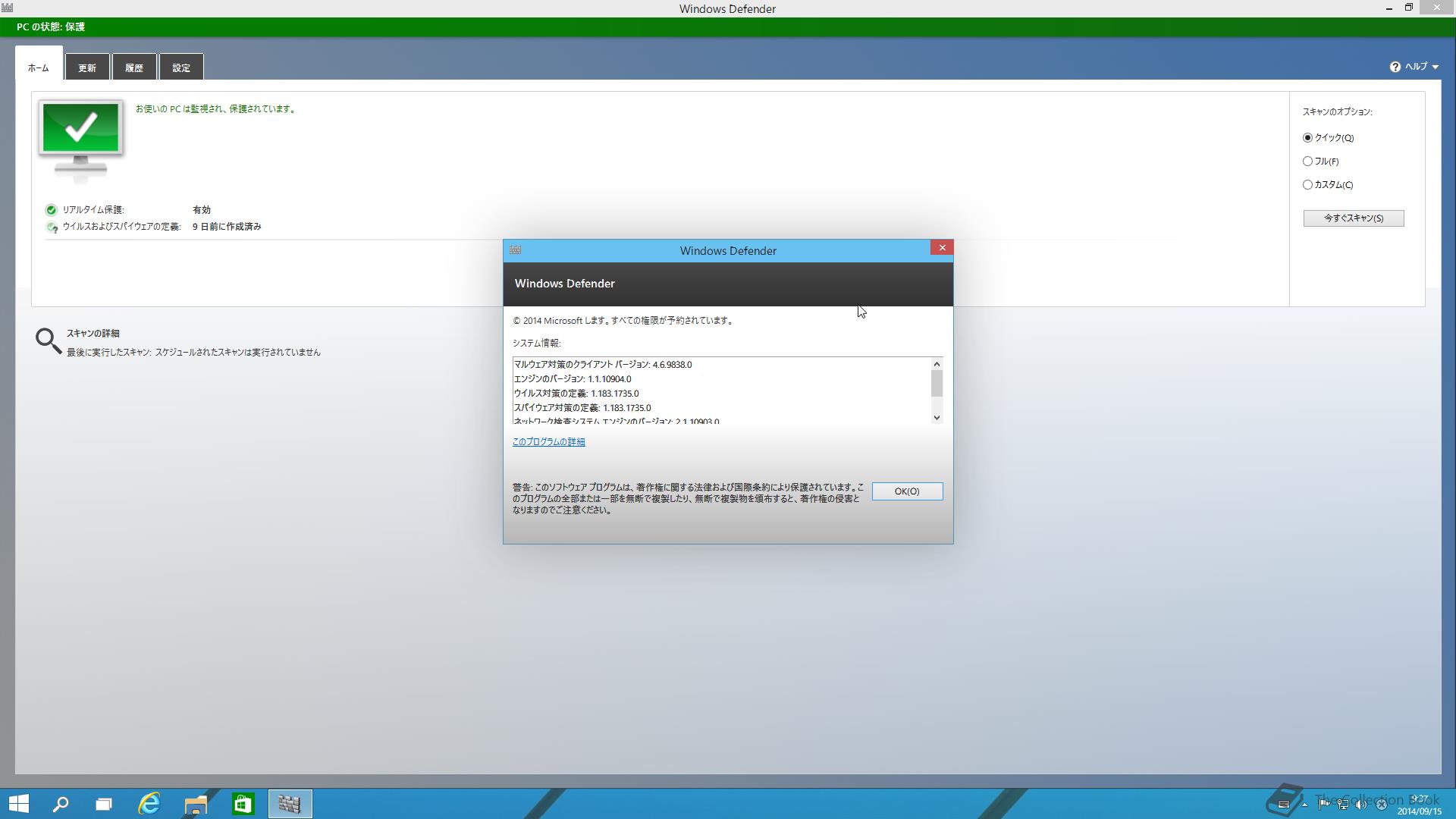Select Windows Defender taskbar button

pyautogui.click(x=290, y=804)
